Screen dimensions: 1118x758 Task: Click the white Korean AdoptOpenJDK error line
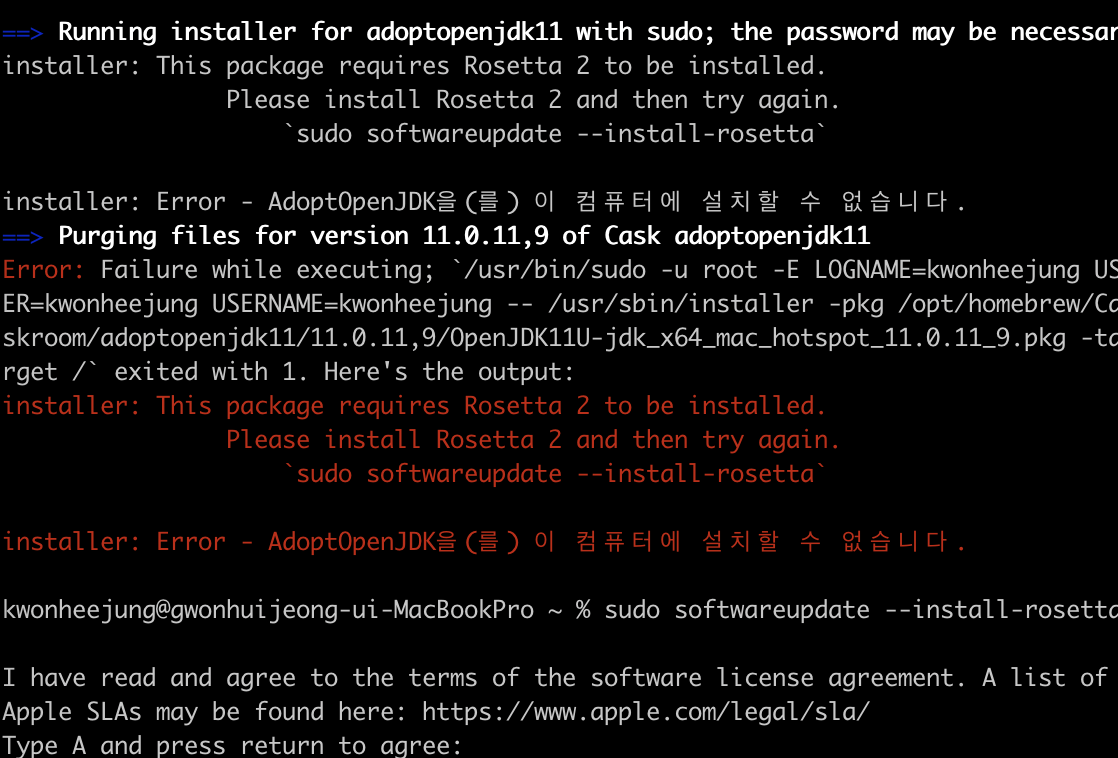pyautogui.click(x=484, y=202)
